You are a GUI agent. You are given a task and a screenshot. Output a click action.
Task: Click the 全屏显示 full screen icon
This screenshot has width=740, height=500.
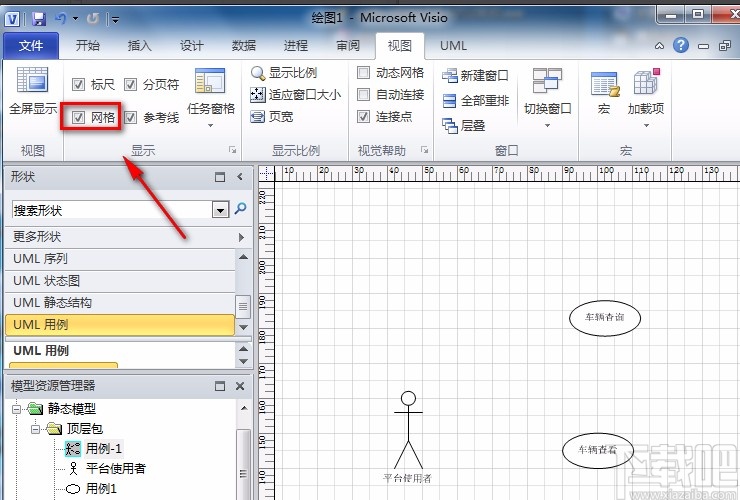tap(33, 91)
